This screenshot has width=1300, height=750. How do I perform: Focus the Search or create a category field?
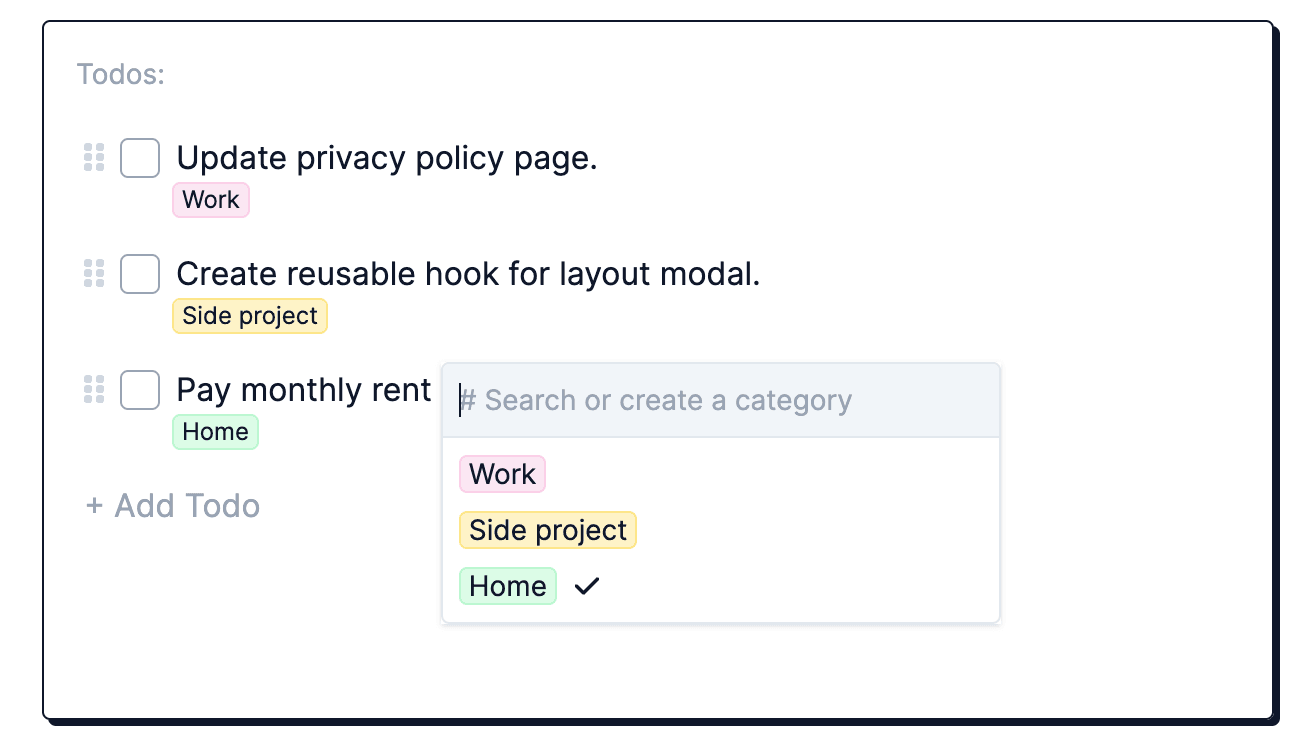click(x=720, y=401)
